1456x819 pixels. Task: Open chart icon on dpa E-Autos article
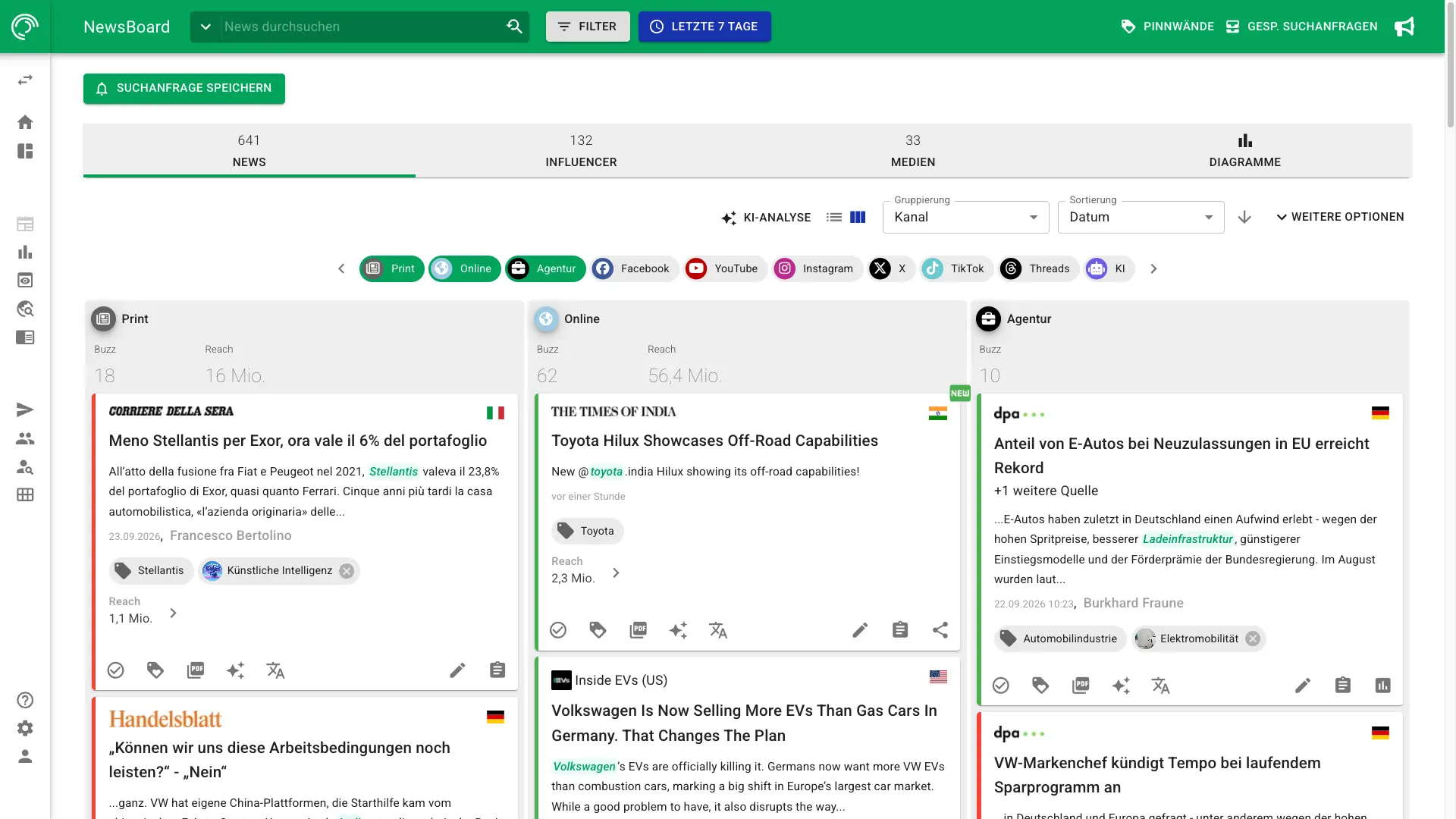click(1383, 686)
